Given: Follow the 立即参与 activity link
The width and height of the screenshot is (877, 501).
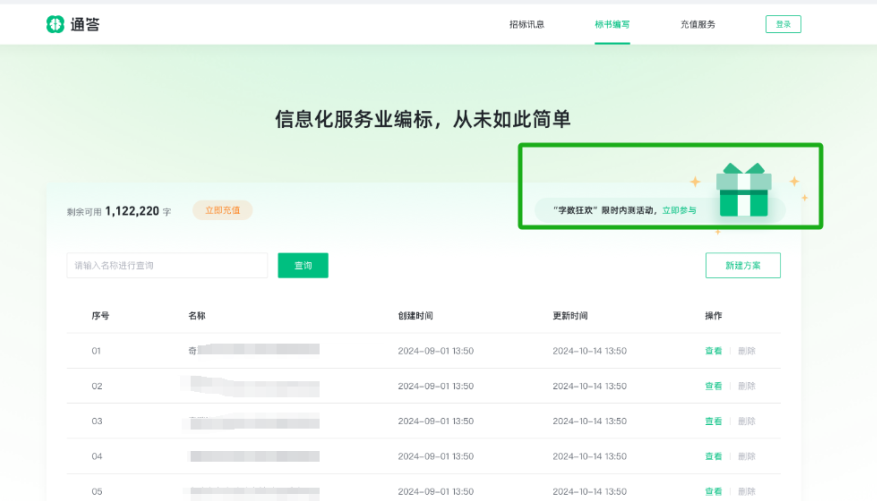Looking at the screenshot, I should tap(679, 211).
